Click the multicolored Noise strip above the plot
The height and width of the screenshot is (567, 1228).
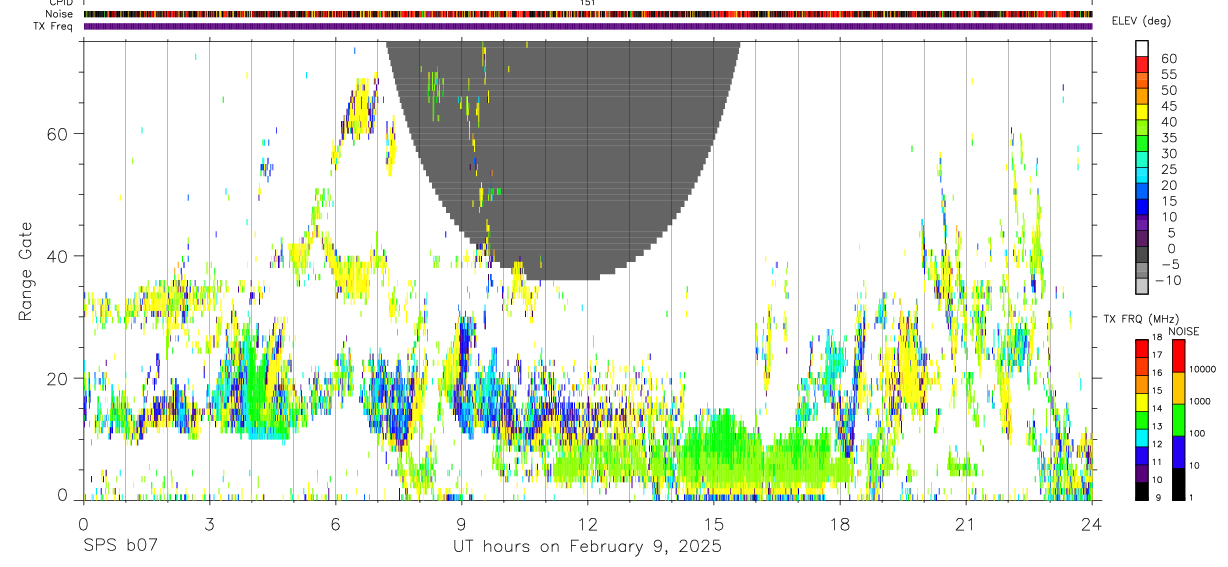(x=588, y=14)
